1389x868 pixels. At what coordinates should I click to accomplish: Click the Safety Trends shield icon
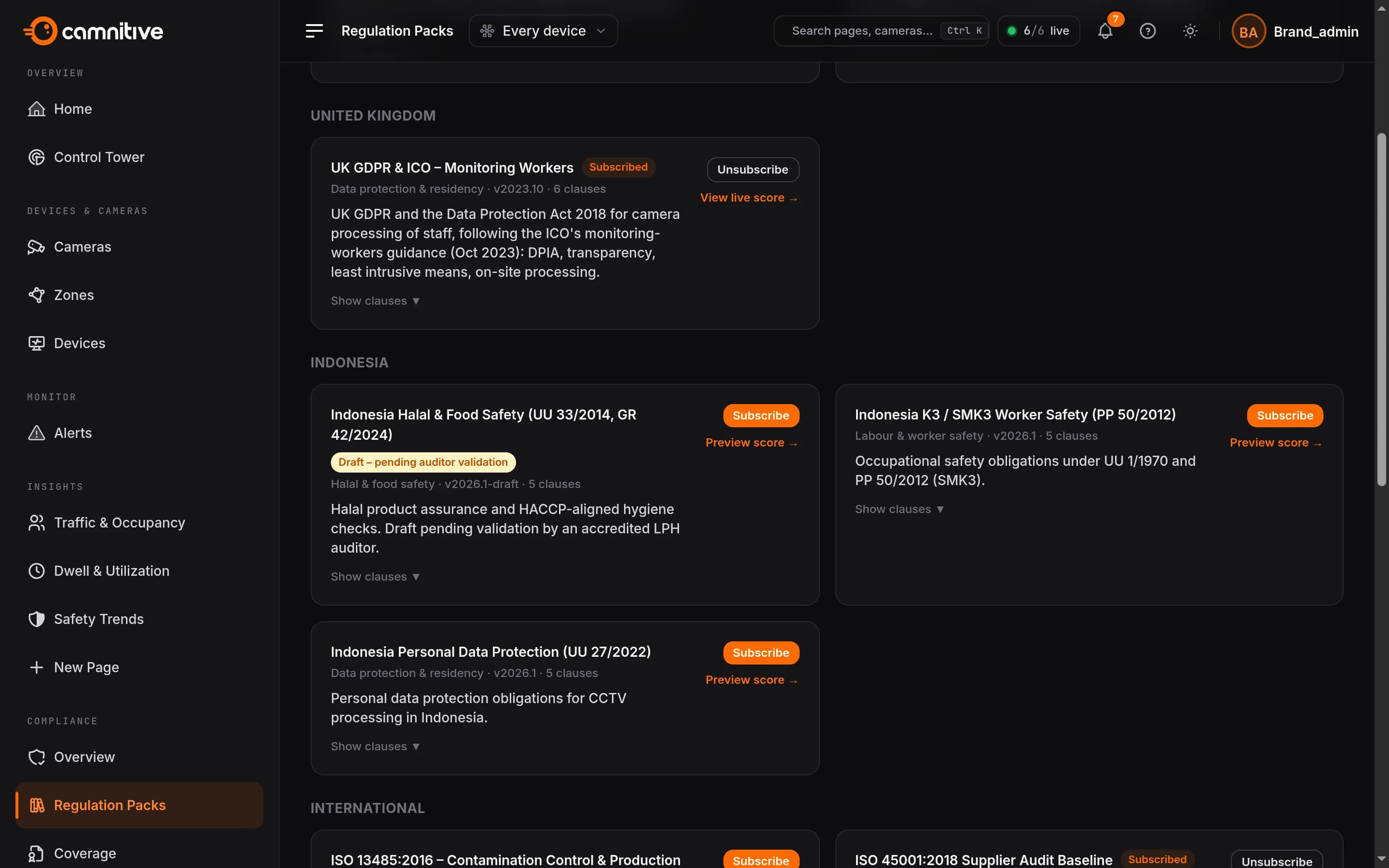click(x=37, y=619)
